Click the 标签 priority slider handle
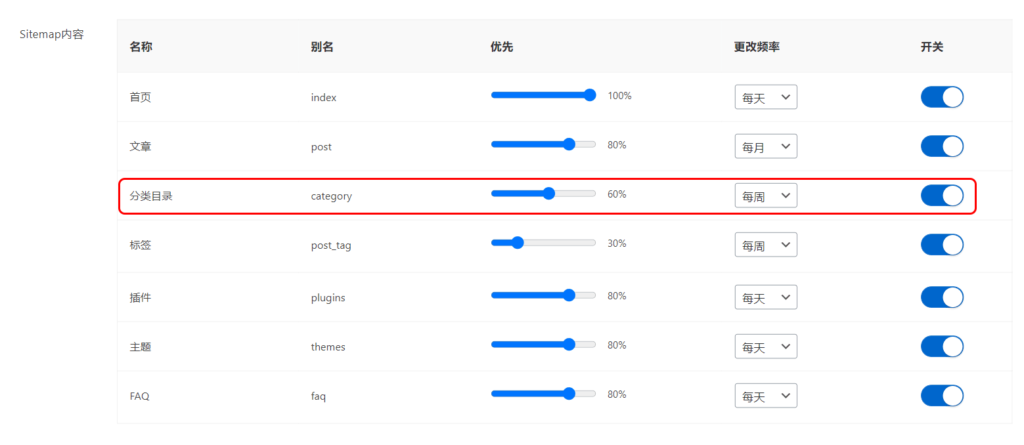 517,242
